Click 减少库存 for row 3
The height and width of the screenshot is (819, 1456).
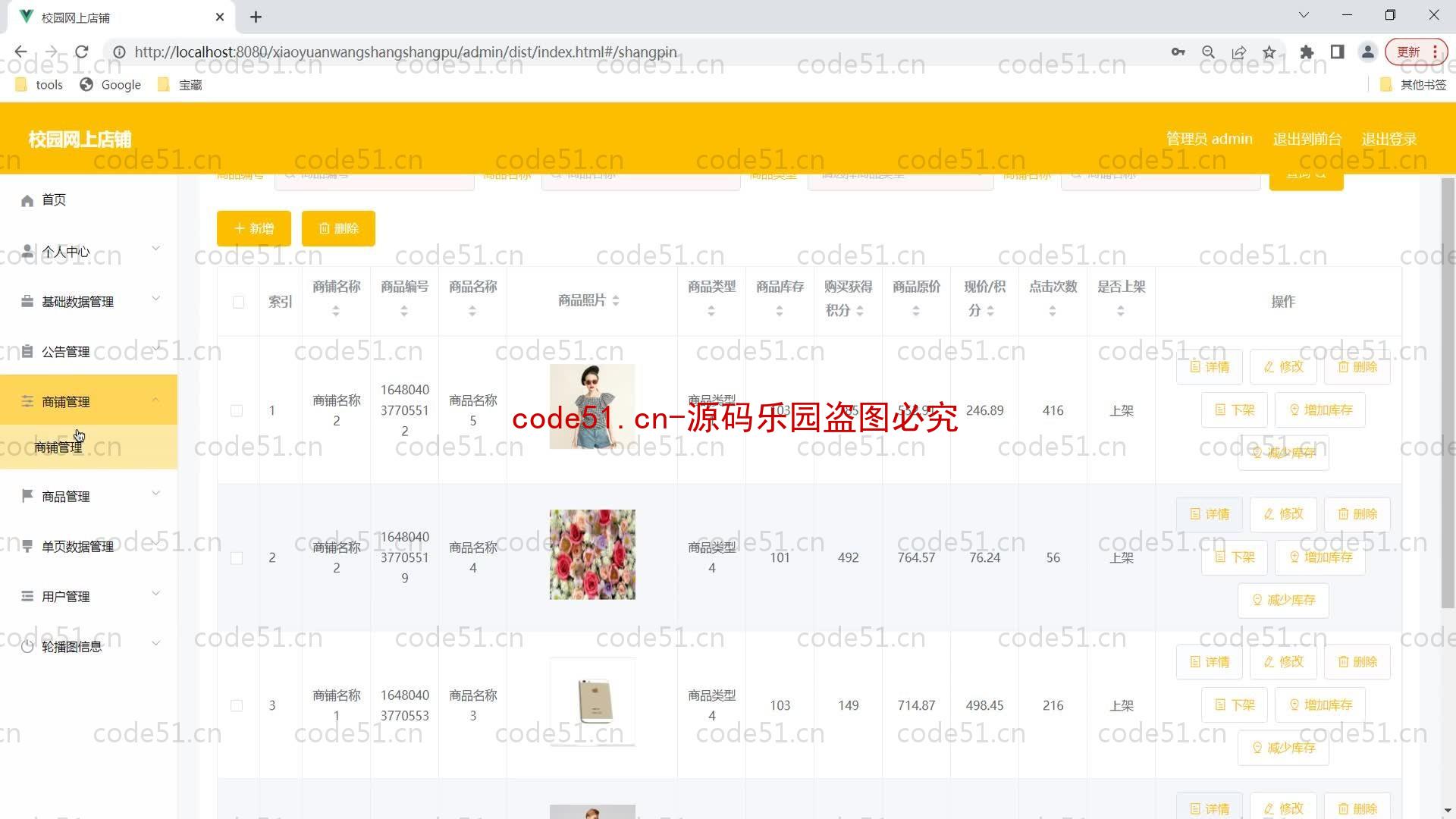(x=1283, y=748)
